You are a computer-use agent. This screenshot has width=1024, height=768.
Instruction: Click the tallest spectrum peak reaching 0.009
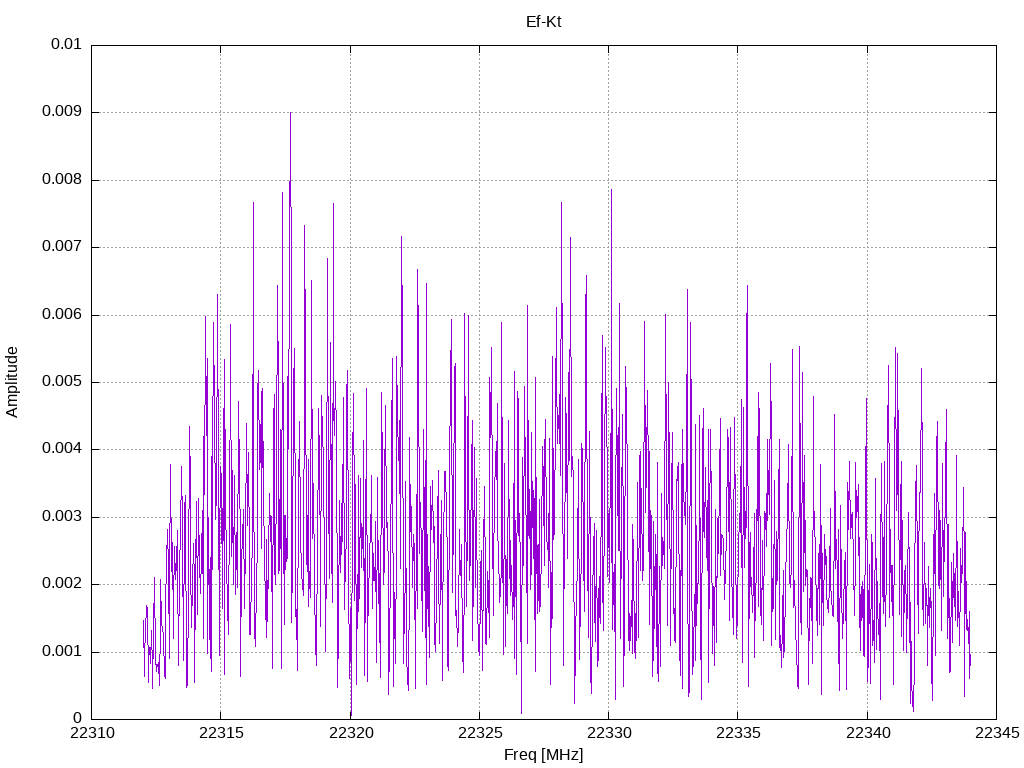coord(291,115)
